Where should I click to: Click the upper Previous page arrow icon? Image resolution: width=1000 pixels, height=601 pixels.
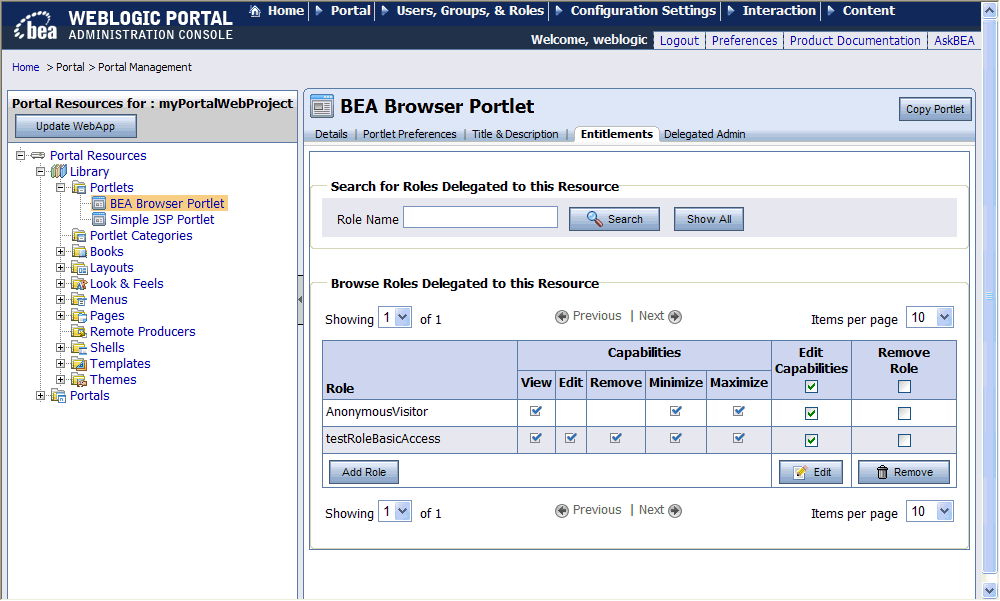[562, 316]
